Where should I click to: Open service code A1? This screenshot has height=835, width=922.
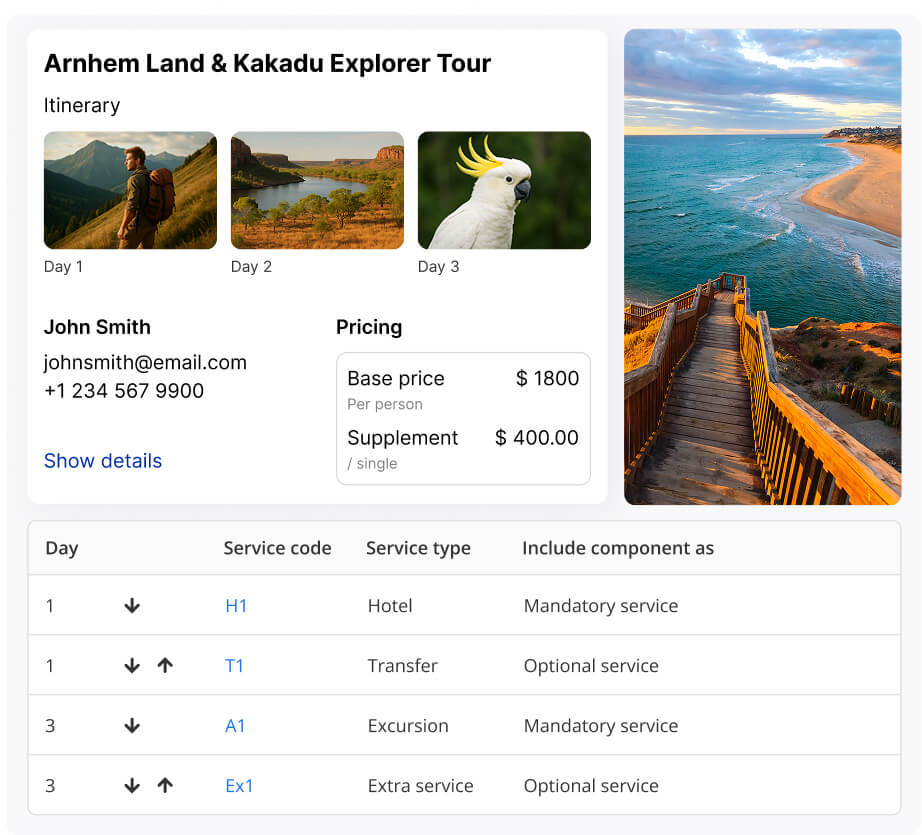(235, 726)
